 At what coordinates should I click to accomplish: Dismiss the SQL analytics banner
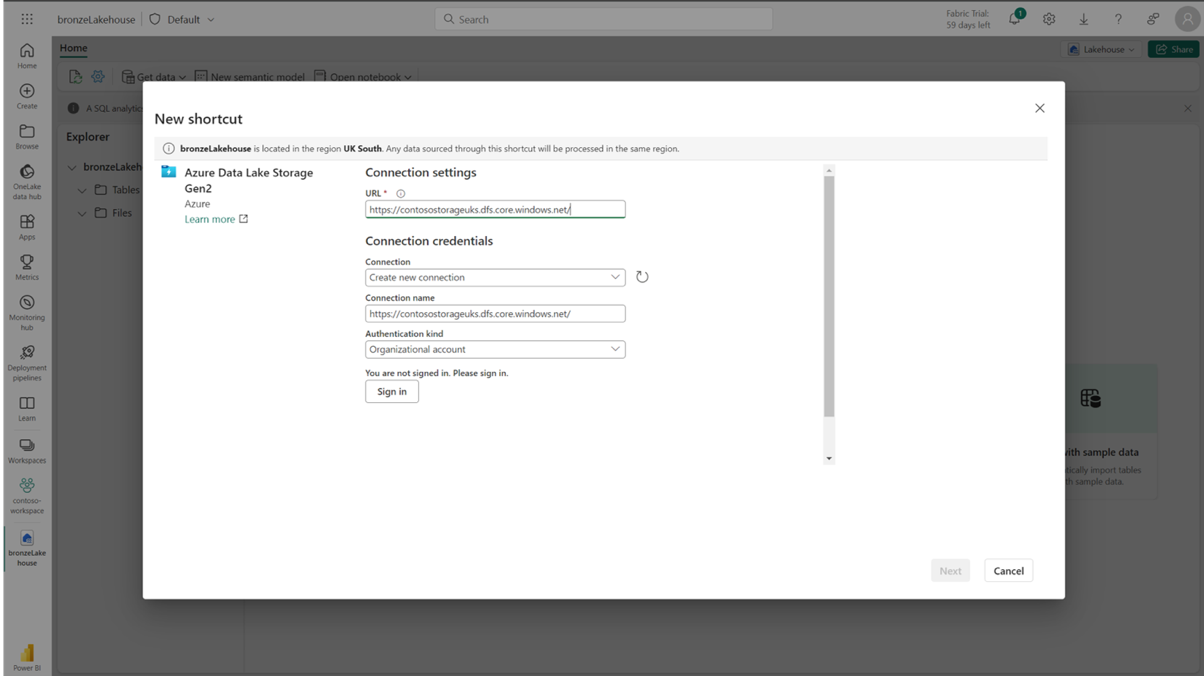1188,108
